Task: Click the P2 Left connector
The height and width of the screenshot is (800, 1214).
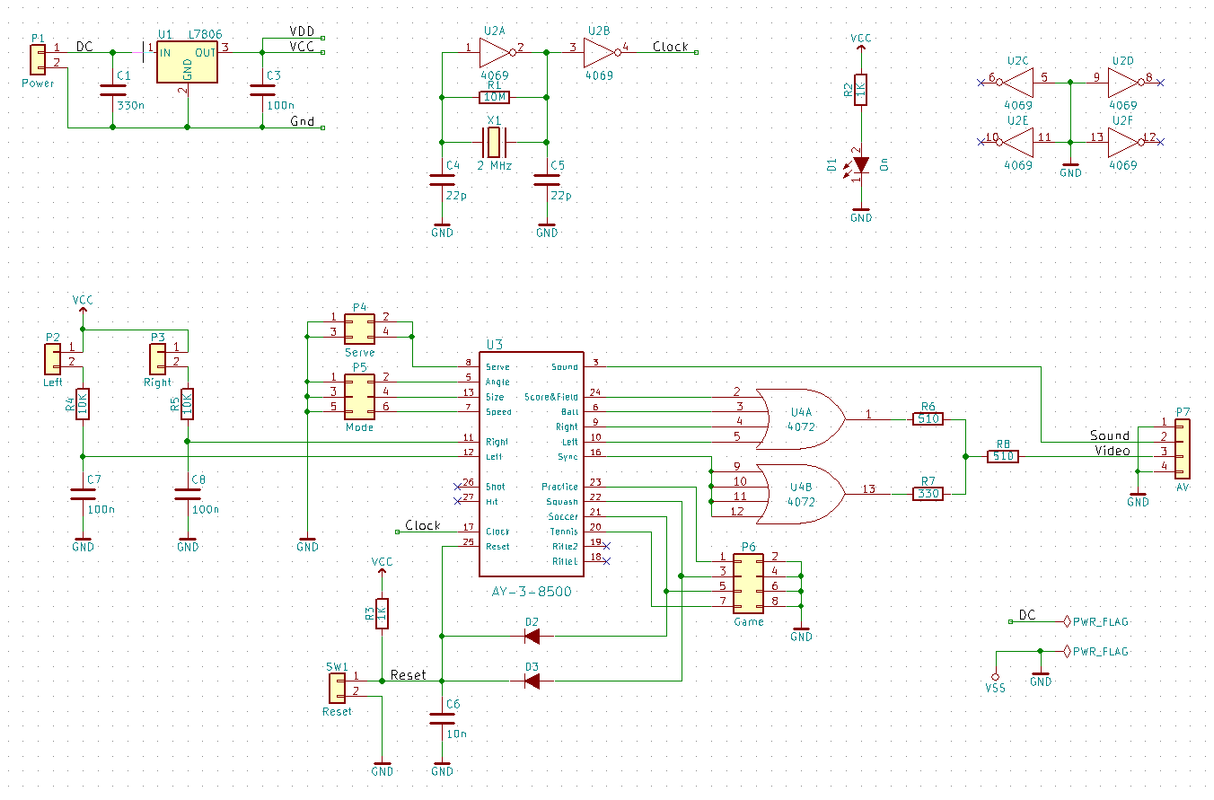Action: pos(52,358)
